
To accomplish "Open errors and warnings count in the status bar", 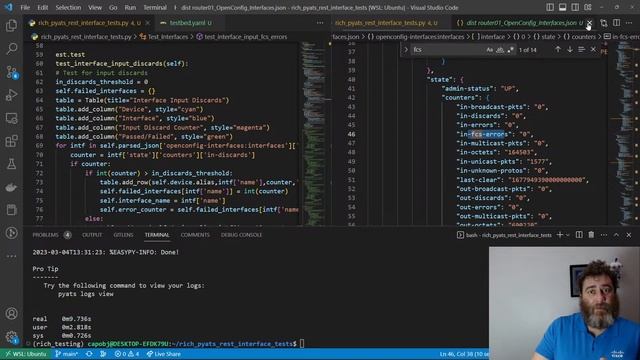I will 127,354.
